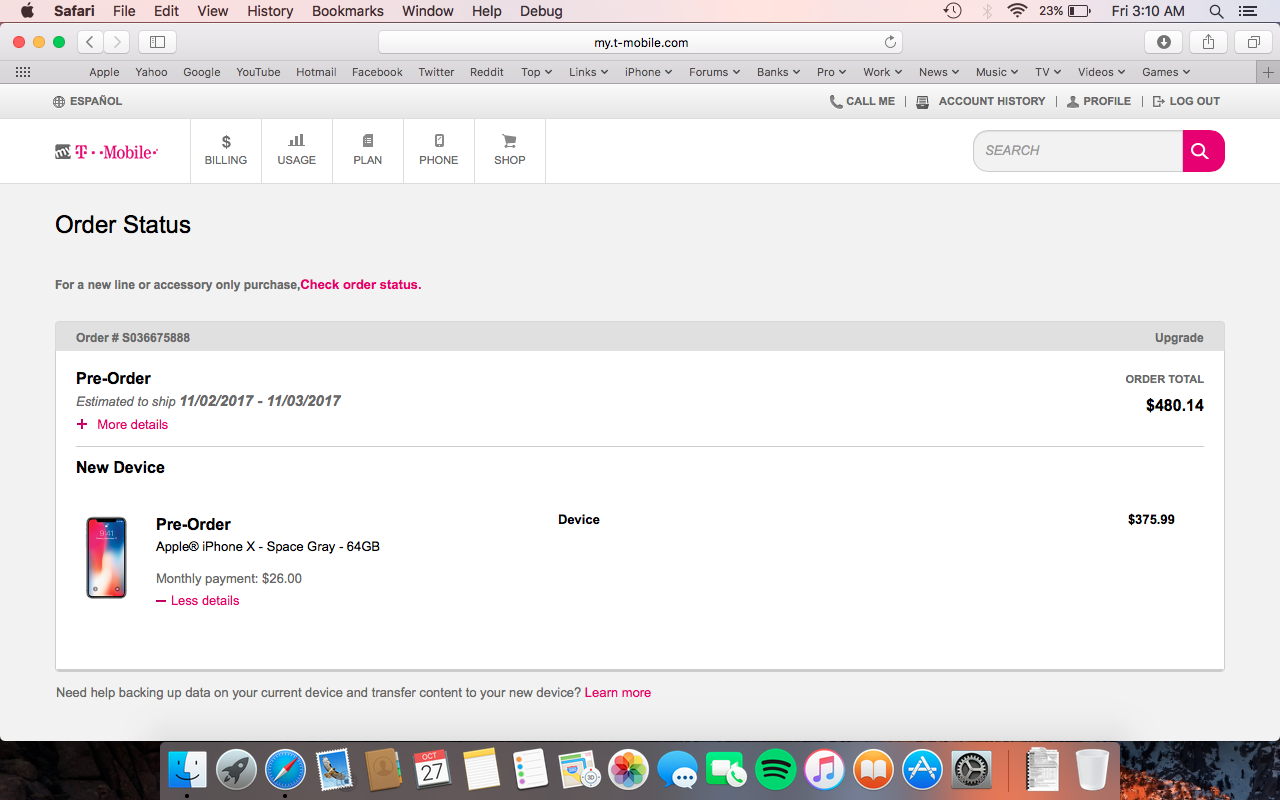Open System Preferences from the dock
Image resolution: width=1280 pixels, height=800 pixels.
[x=971, y=769]
